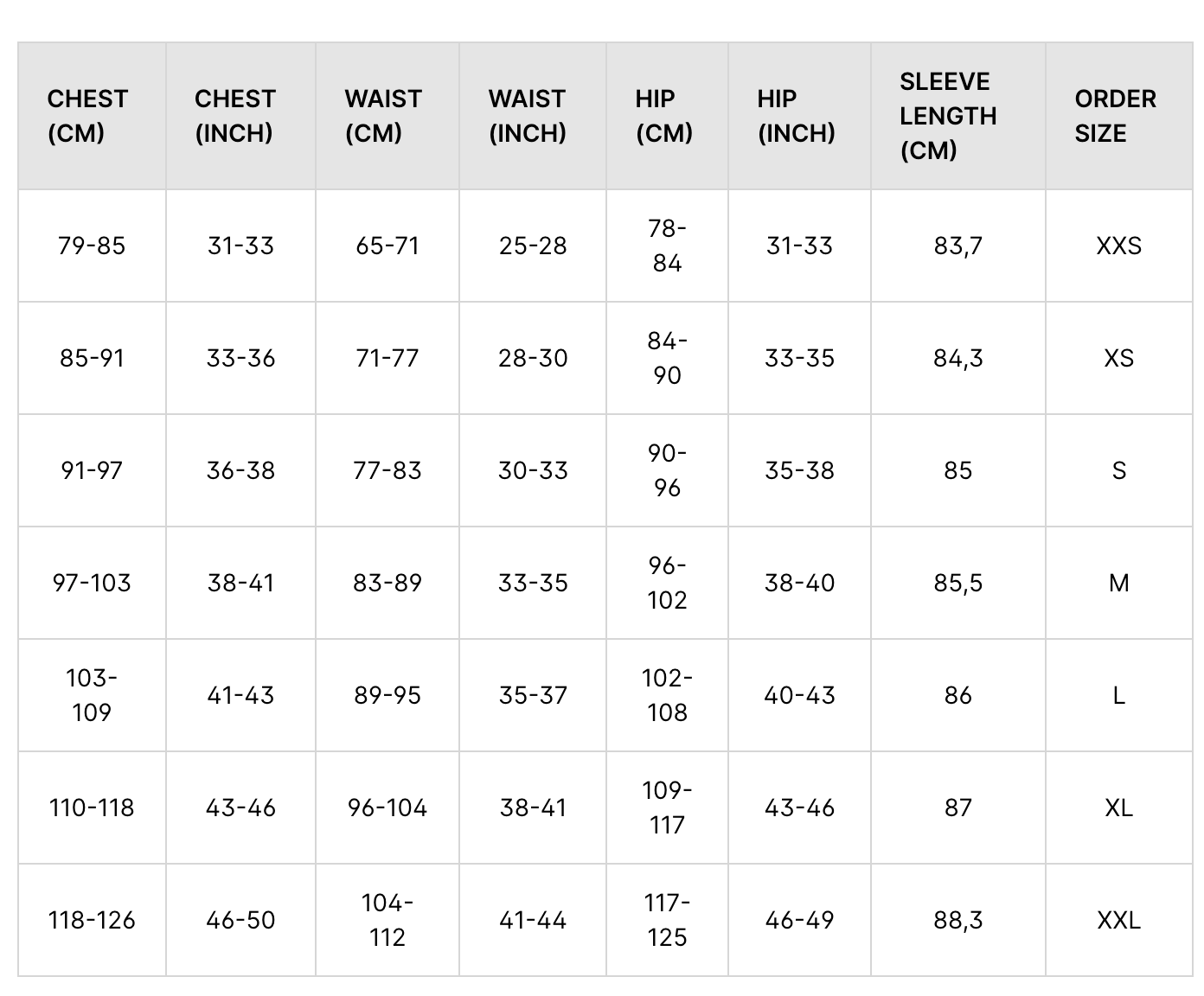Click the XL order size cell

pyautogui.click(x=1118, y=808)
